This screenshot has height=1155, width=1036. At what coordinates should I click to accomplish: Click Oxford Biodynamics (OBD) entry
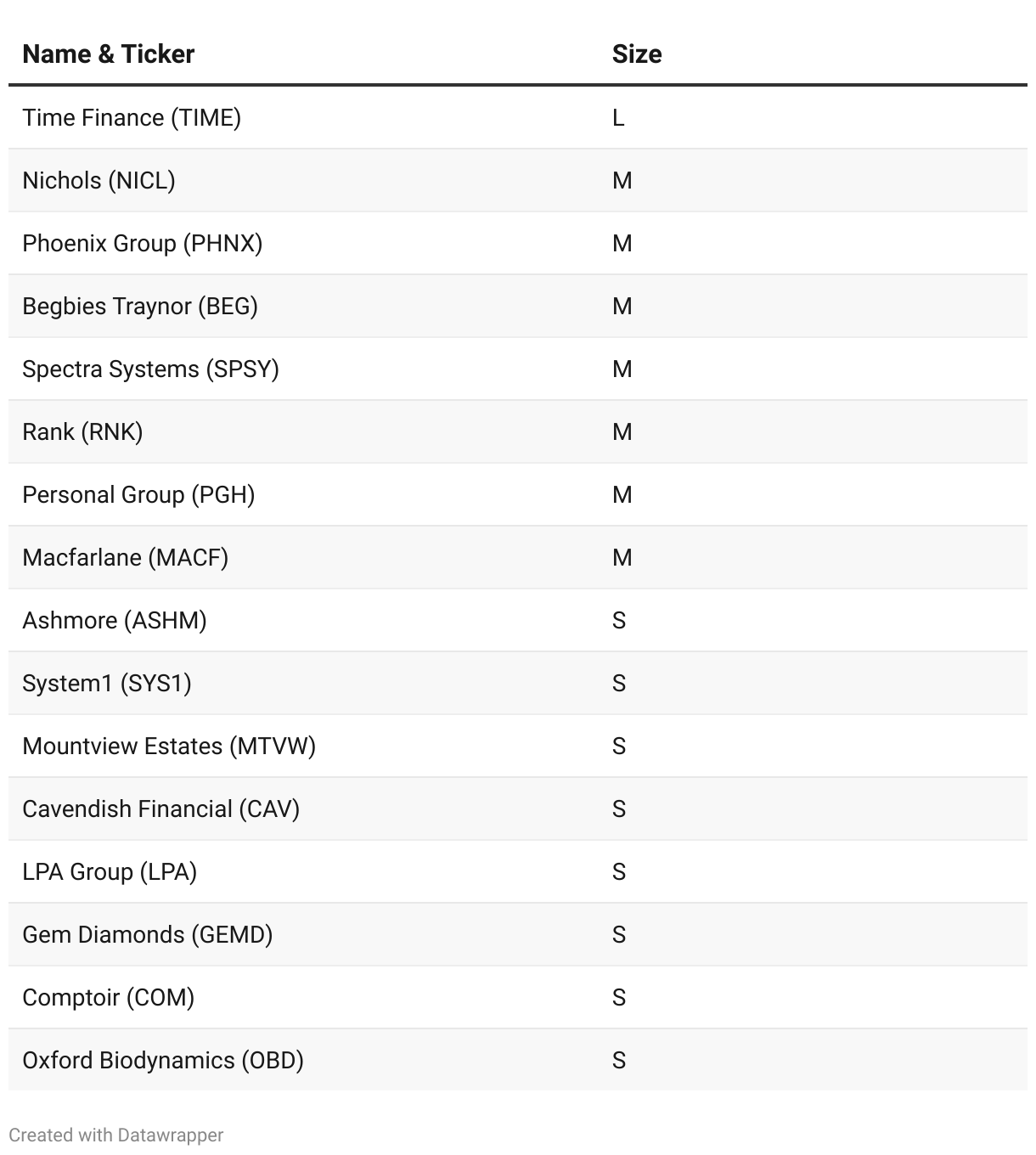pos(163,1061)
